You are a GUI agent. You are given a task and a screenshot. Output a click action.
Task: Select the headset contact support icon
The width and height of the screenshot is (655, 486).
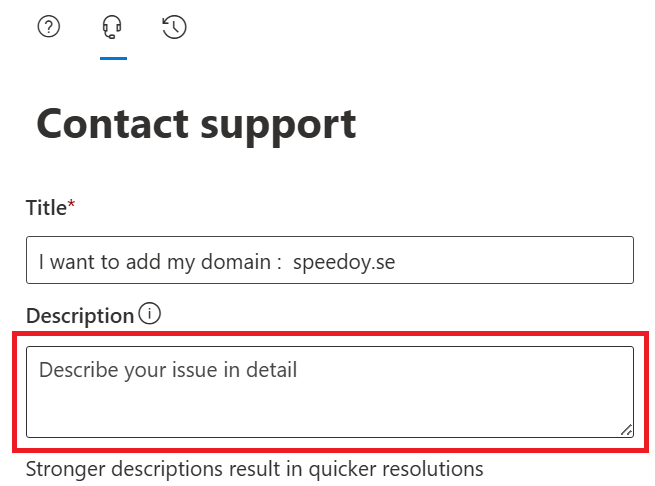pos(113,27)
